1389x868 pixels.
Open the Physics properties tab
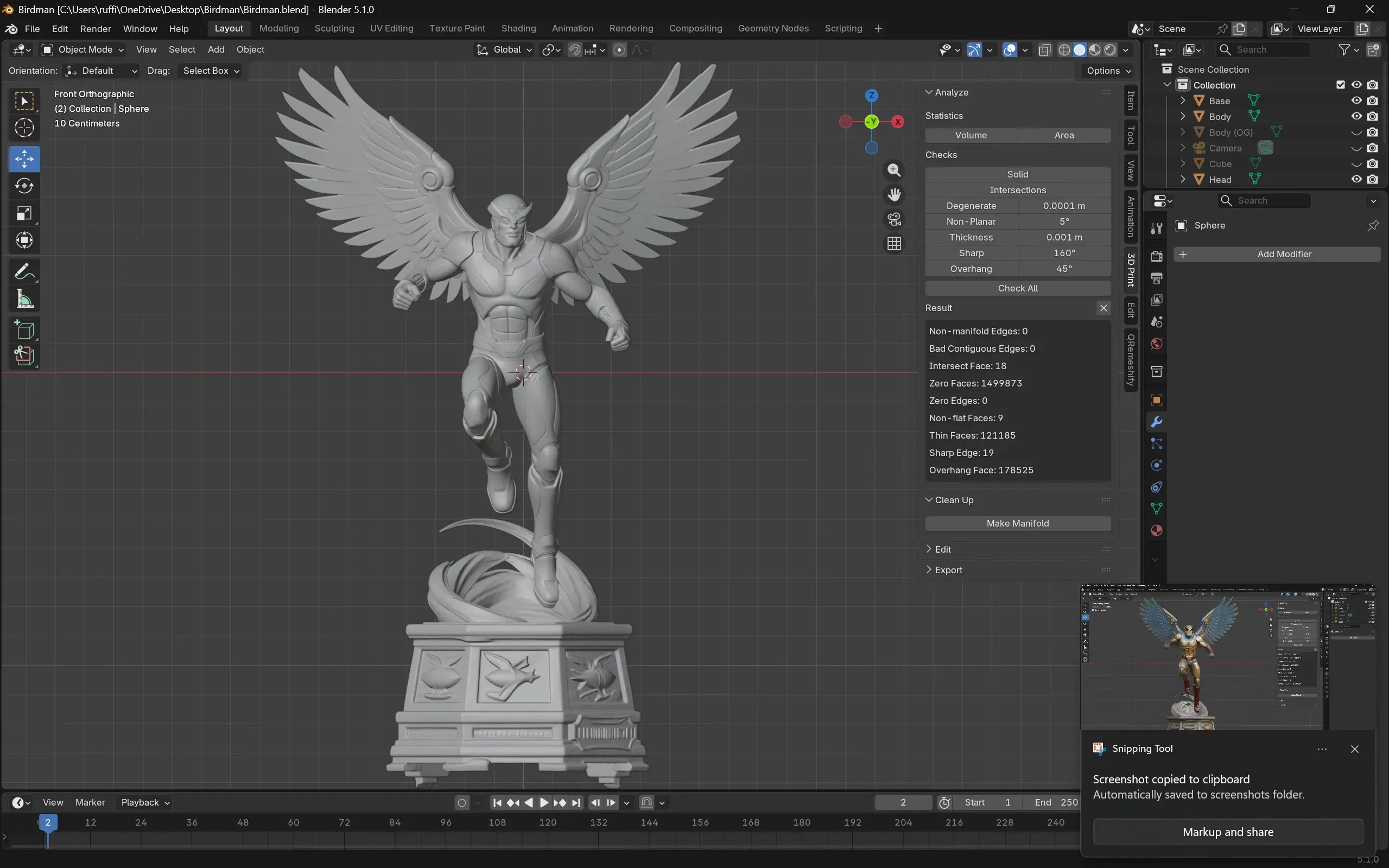[1157, 466]
